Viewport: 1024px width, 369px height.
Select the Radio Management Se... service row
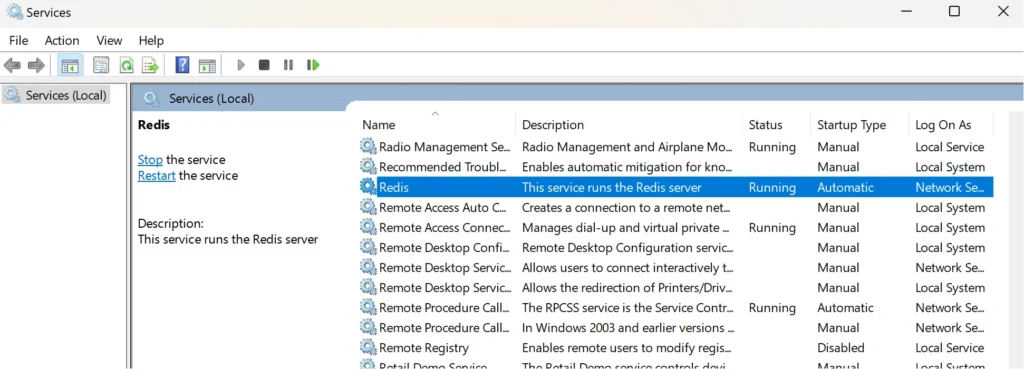click(x=676, y=147)
